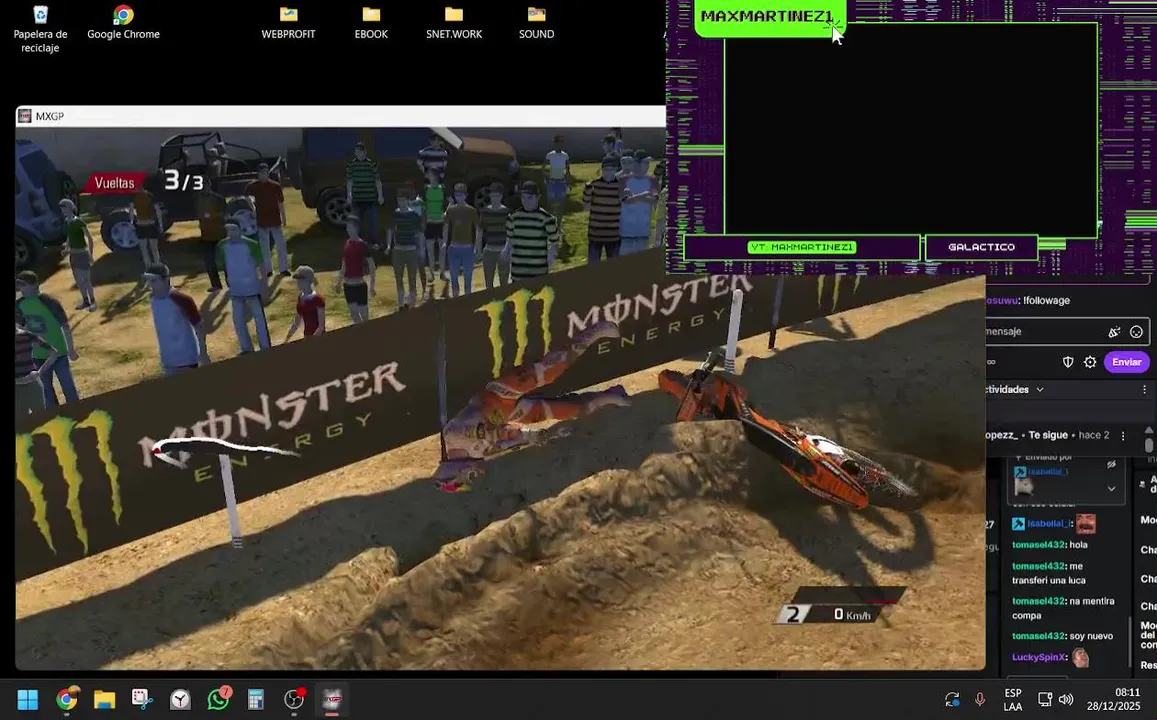This screenshot has height=720, width=1157.
Task: Open the SOUND desktop folder
Action: 536,23
